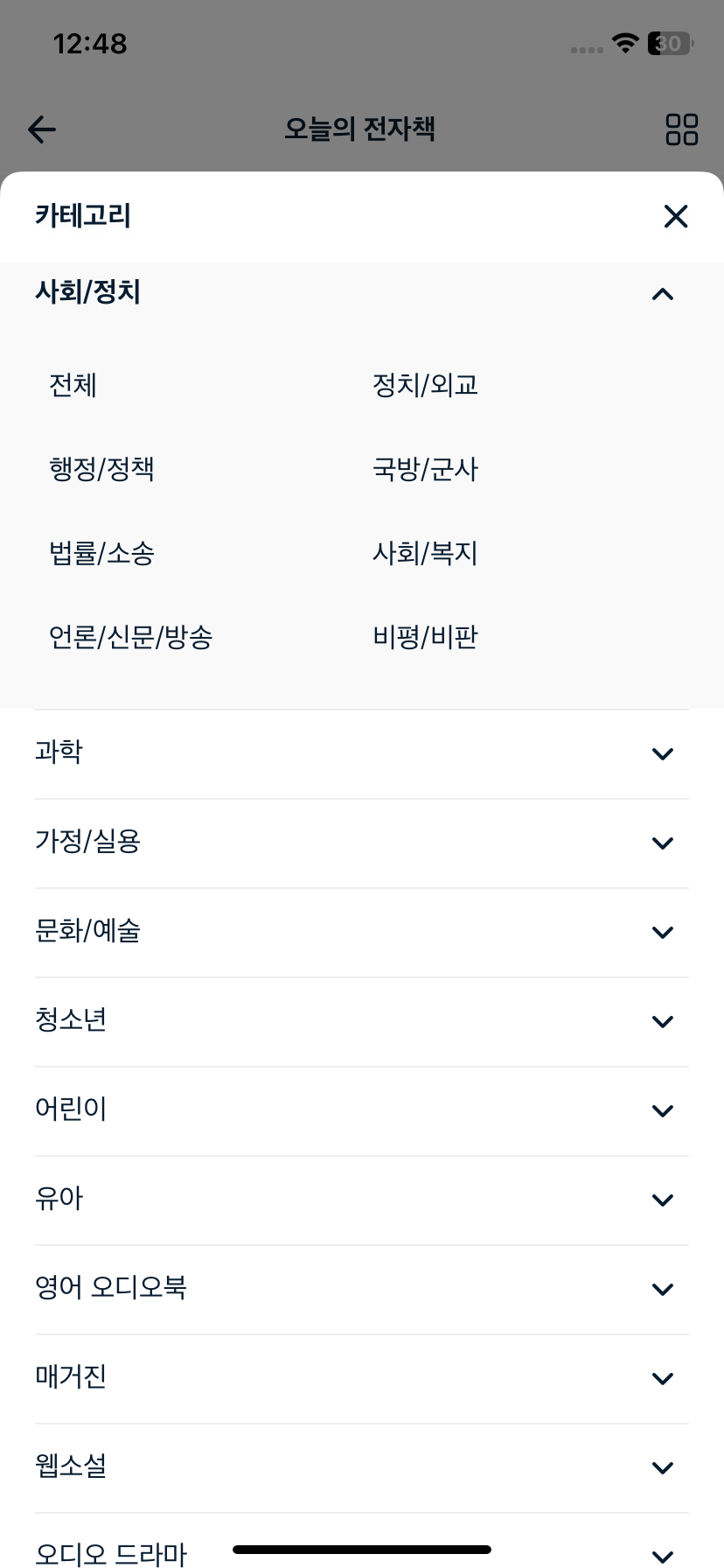
Task: Choose the 국방/군사 subcategory
Action: point(425,469)
